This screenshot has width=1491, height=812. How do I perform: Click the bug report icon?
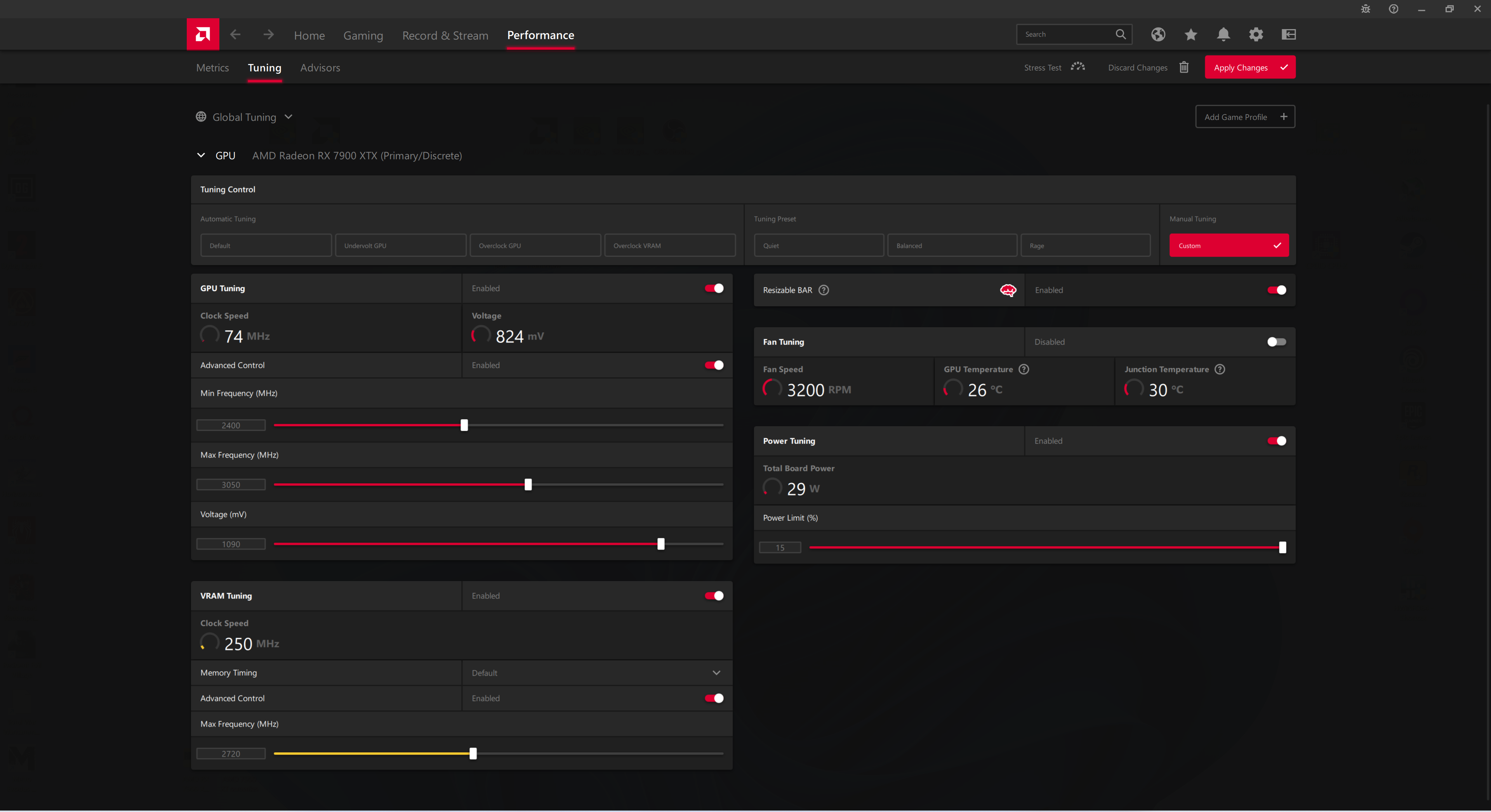(x=1366, y=9)
